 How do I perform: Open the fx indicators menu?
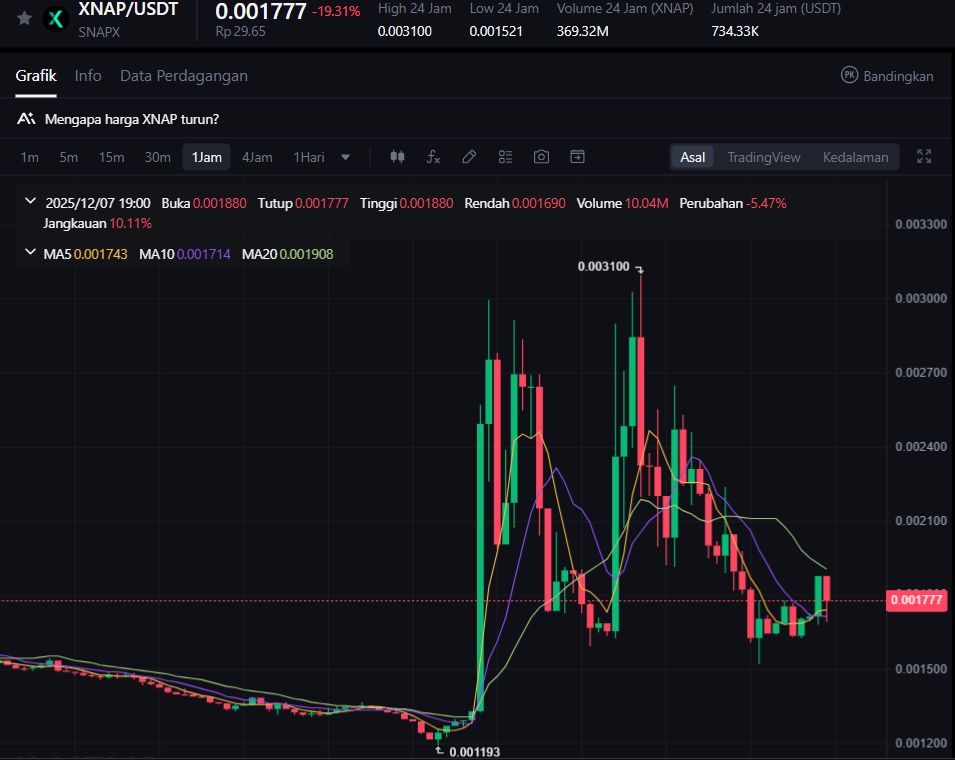point(433,157)
